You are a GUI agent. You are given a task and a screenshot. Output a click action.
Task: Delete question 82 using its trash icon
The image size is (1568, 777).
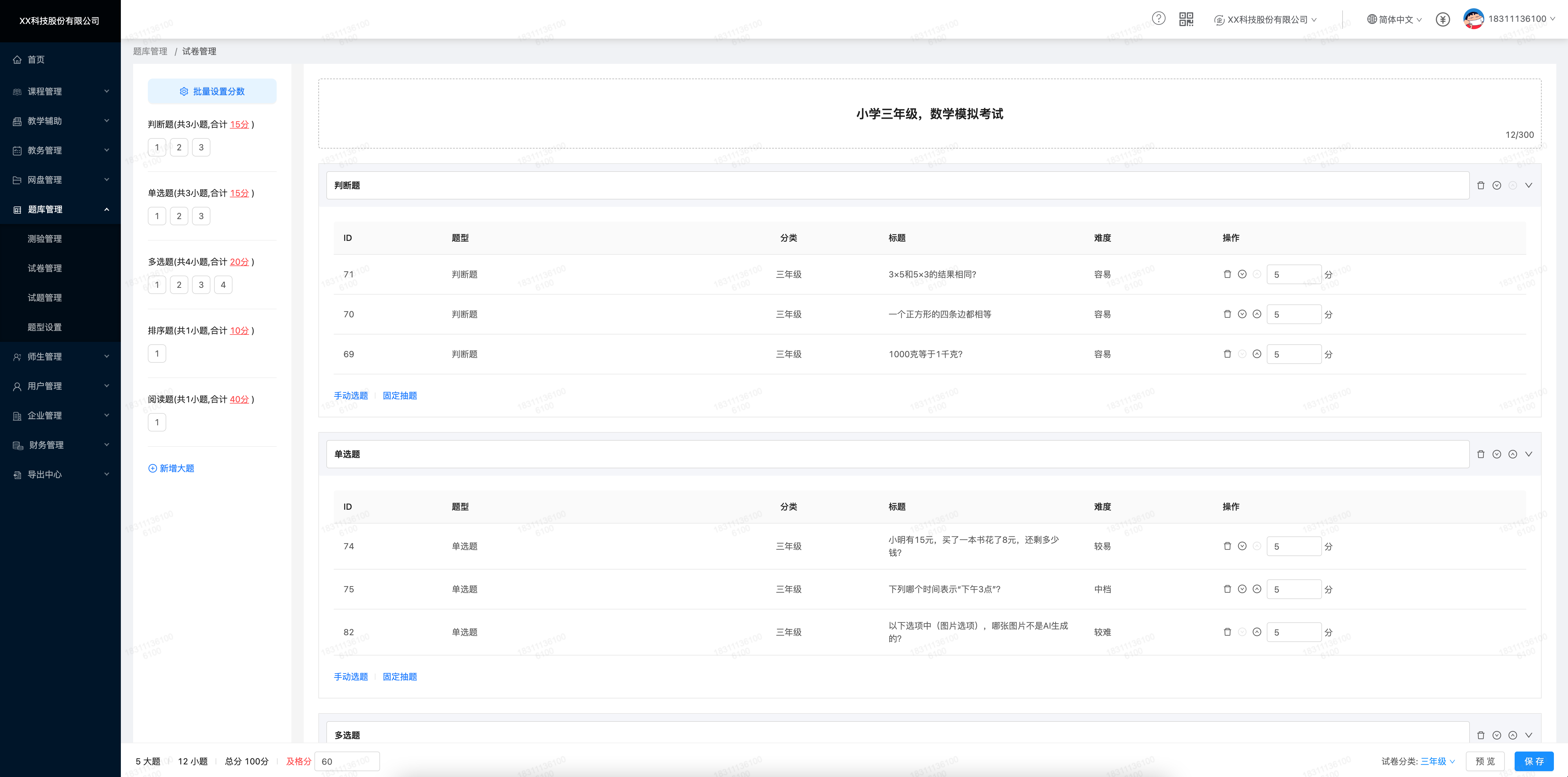[x=1227, y=632]
